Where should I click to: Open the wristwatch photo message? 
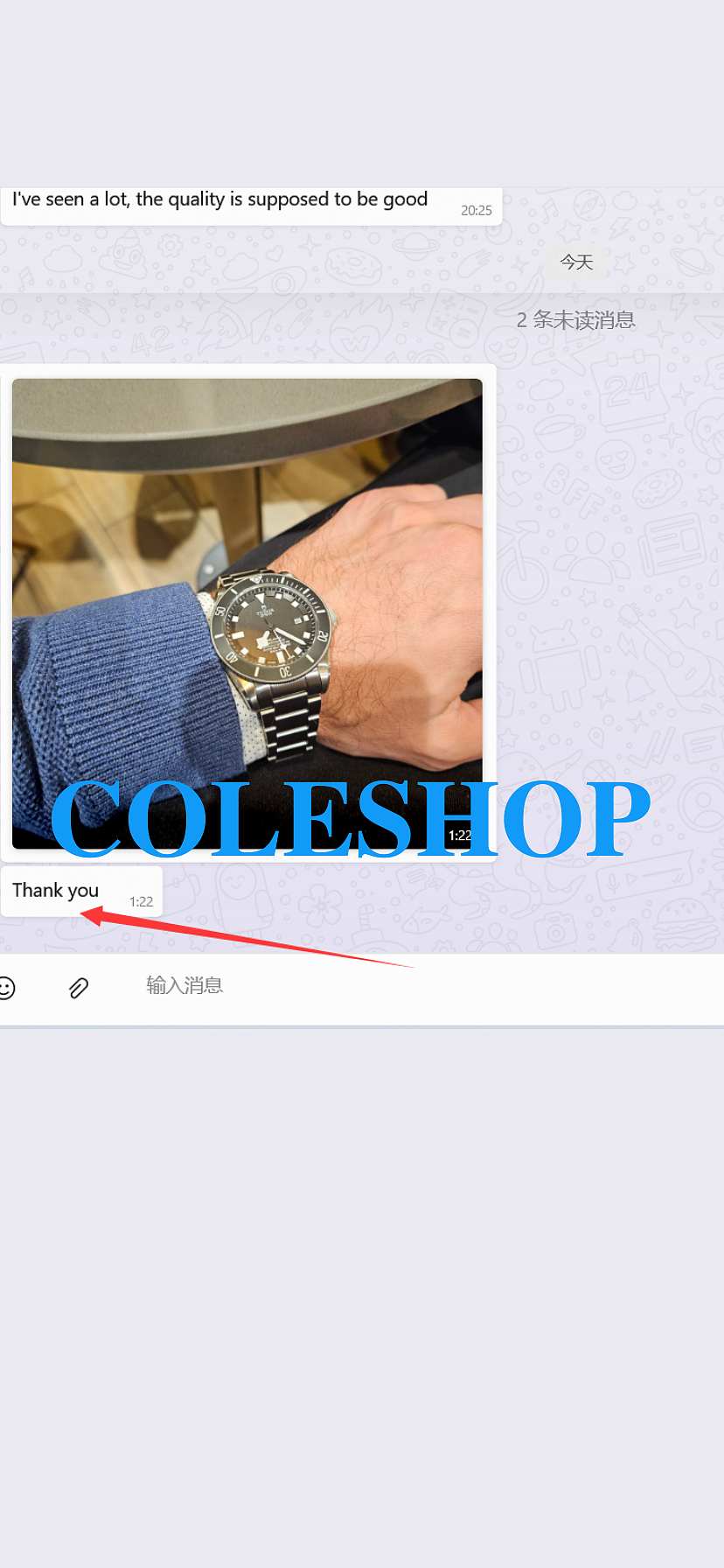[247, 613]
